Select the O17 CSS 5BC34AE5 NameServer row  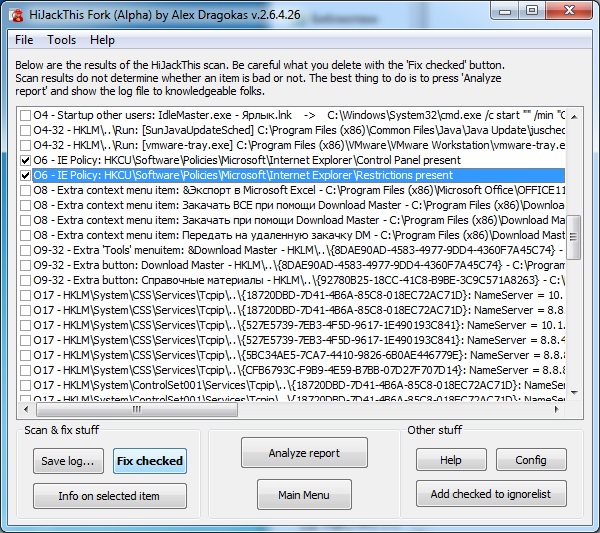point(299,355)
